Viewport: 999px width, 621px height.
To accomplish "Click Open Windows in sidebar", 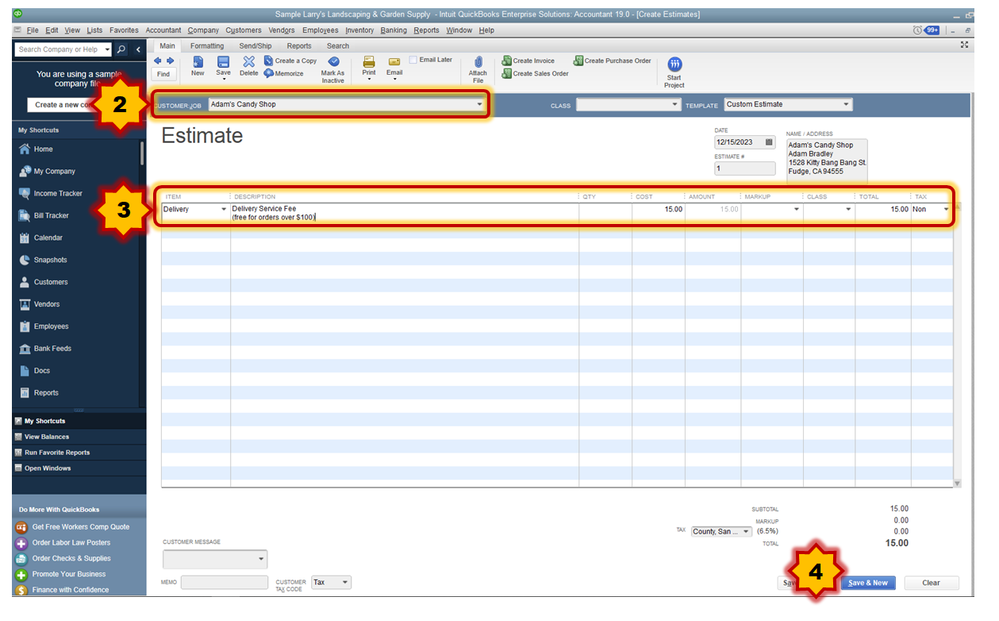I will 47,469.
